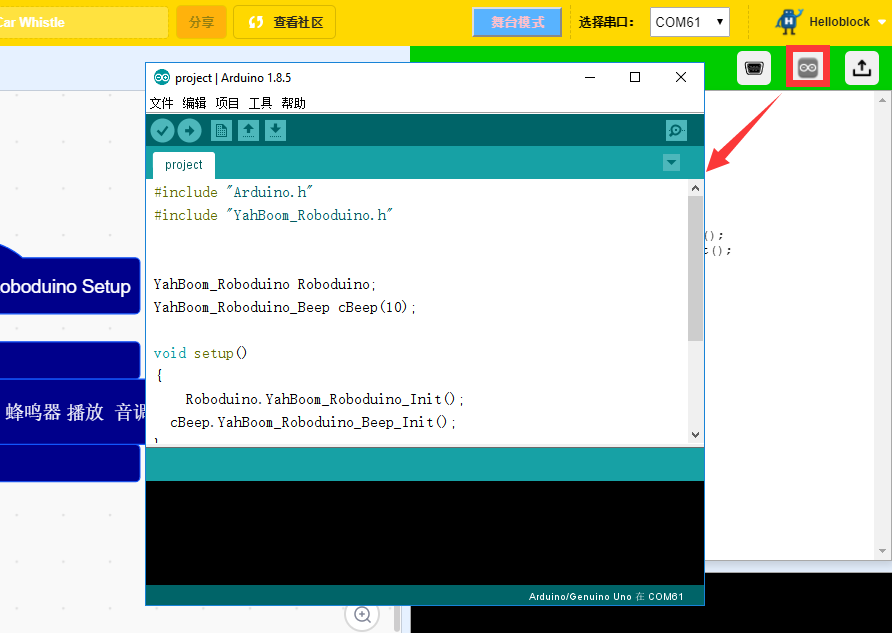The width and height of the screenshot is (892, 633).
Task: Open the 项目 menu in Arduino
Action: click(227, 103)
